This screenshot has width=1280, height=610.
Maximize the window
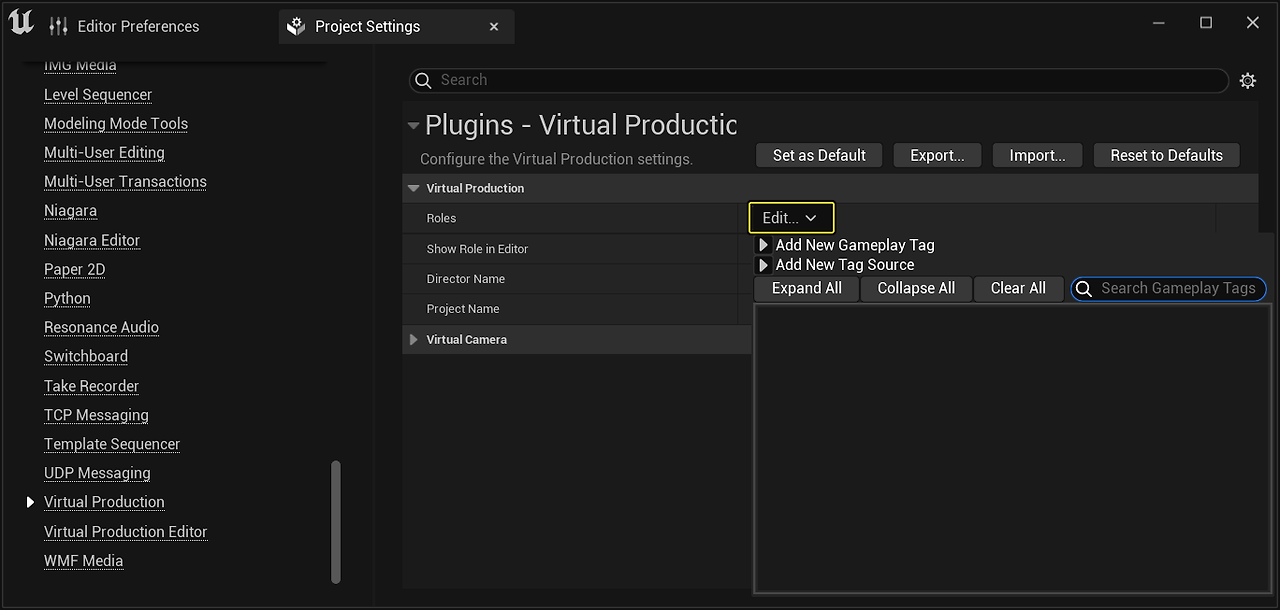tap(1206, 23)
